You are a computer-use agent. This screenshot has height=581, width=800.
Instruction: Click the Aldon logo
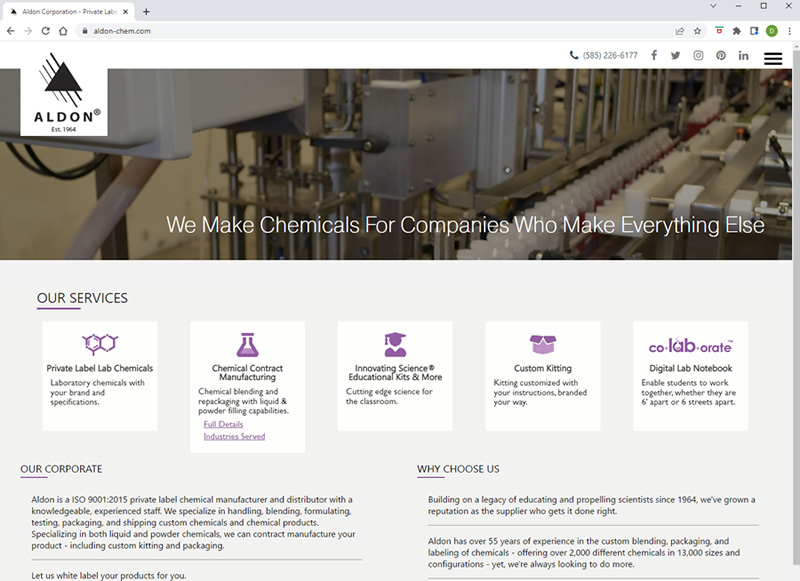tap(64, 93)
